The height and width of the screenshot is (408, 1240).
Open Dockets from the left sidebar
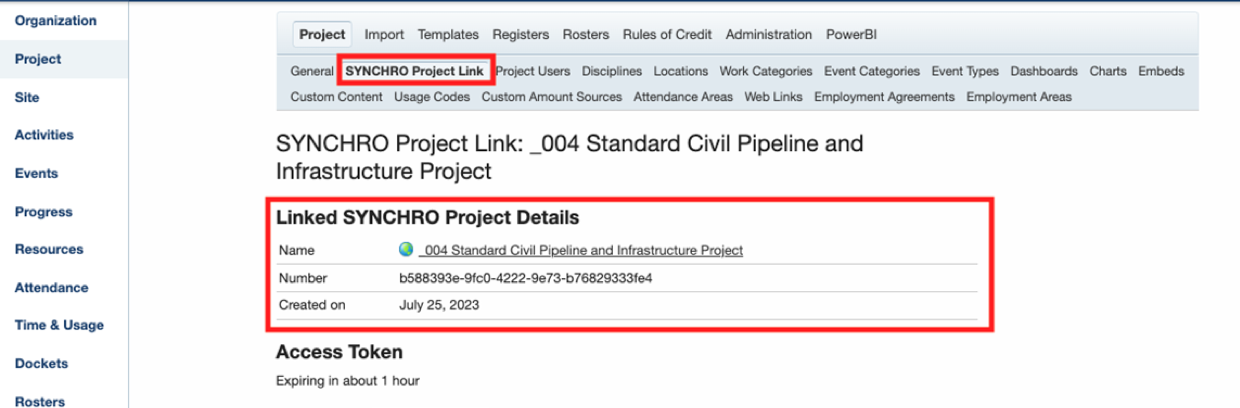(41, 363)
